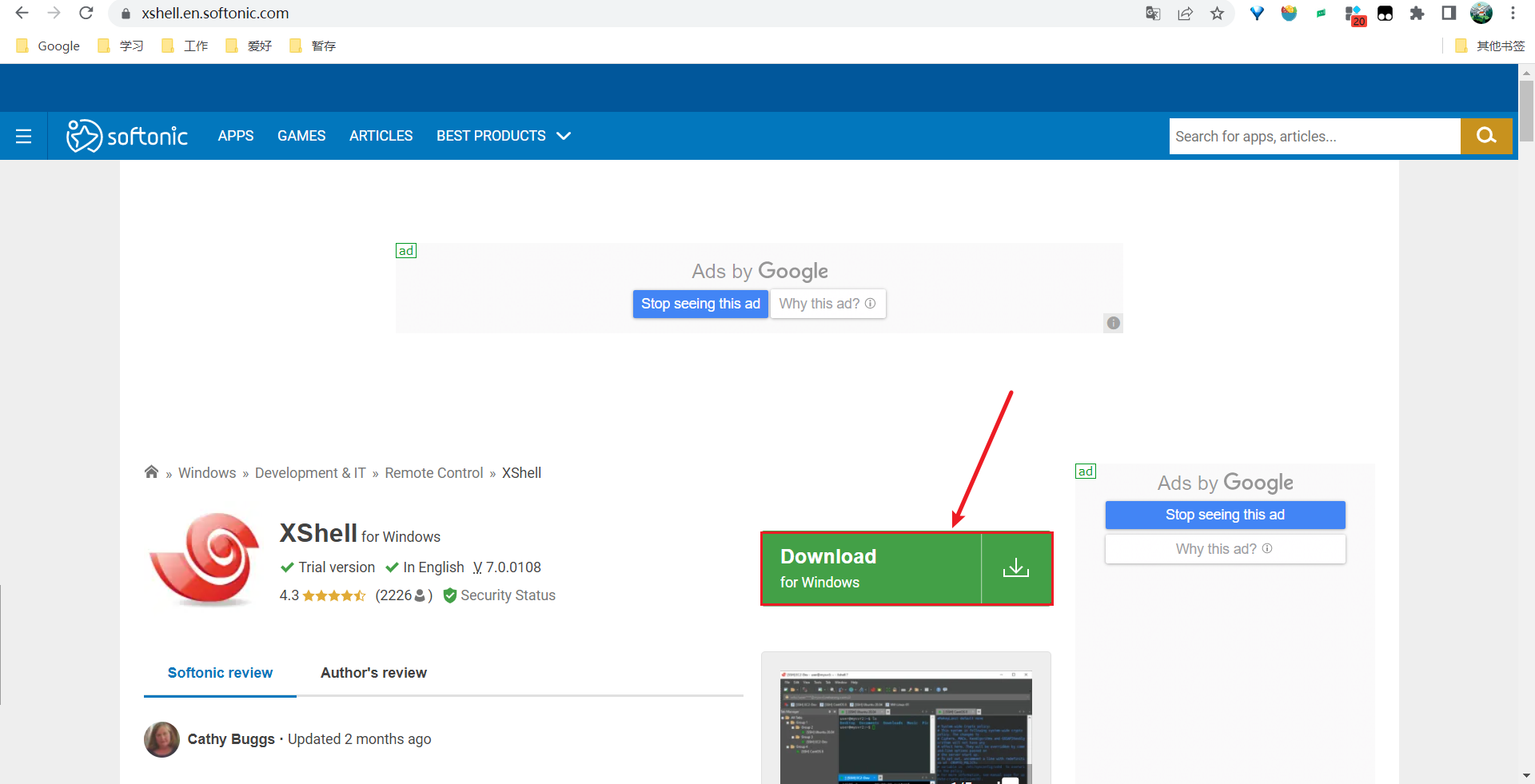Go back to the previous page
1535x784 pixels.
22,13
